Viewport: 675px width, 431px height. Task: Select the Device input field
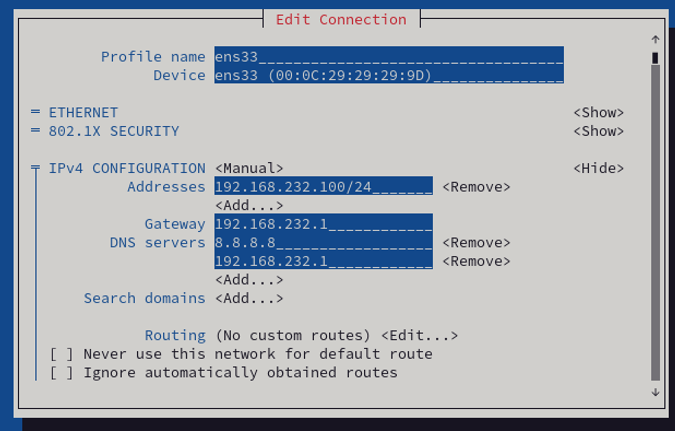(x=389, y=75)
